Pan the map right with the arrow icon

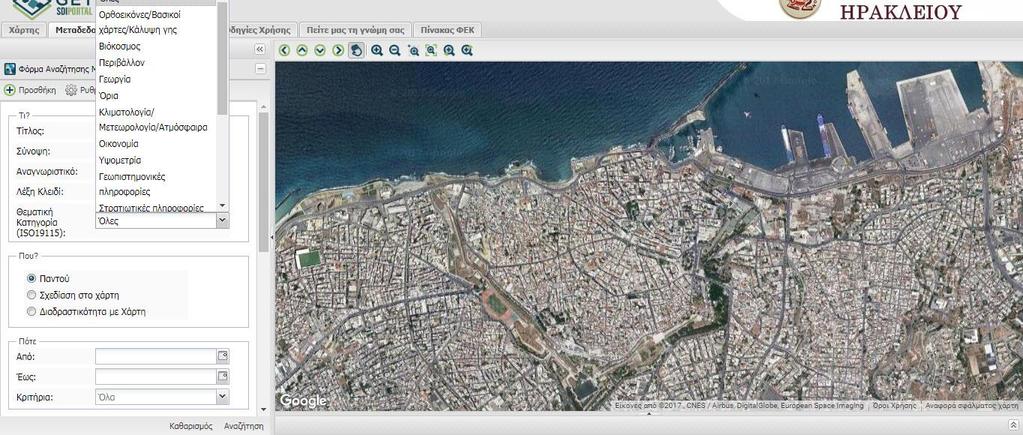click(338, 50)
